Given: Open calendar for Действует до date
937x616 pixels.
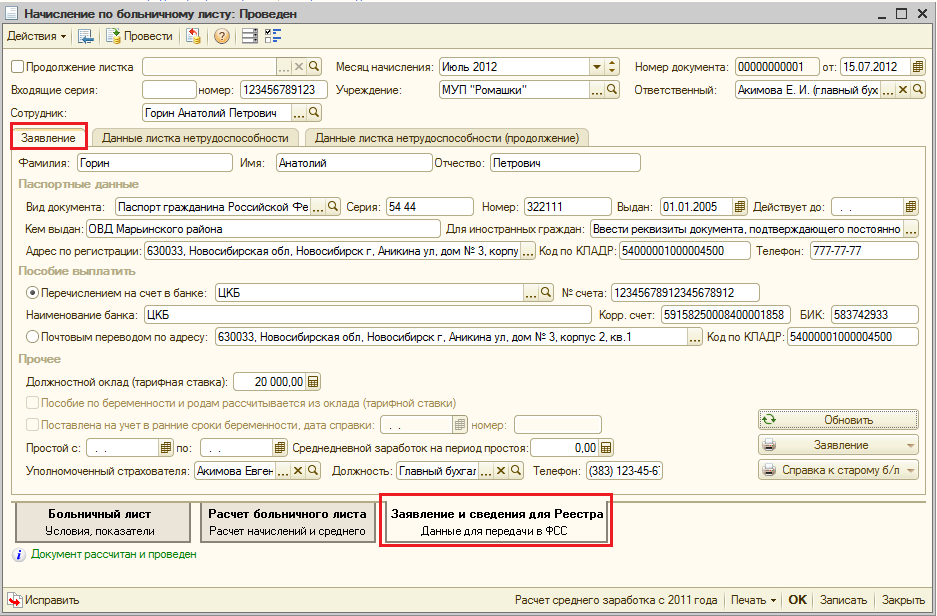Looking at the screenshot, I should pos(911,207).
